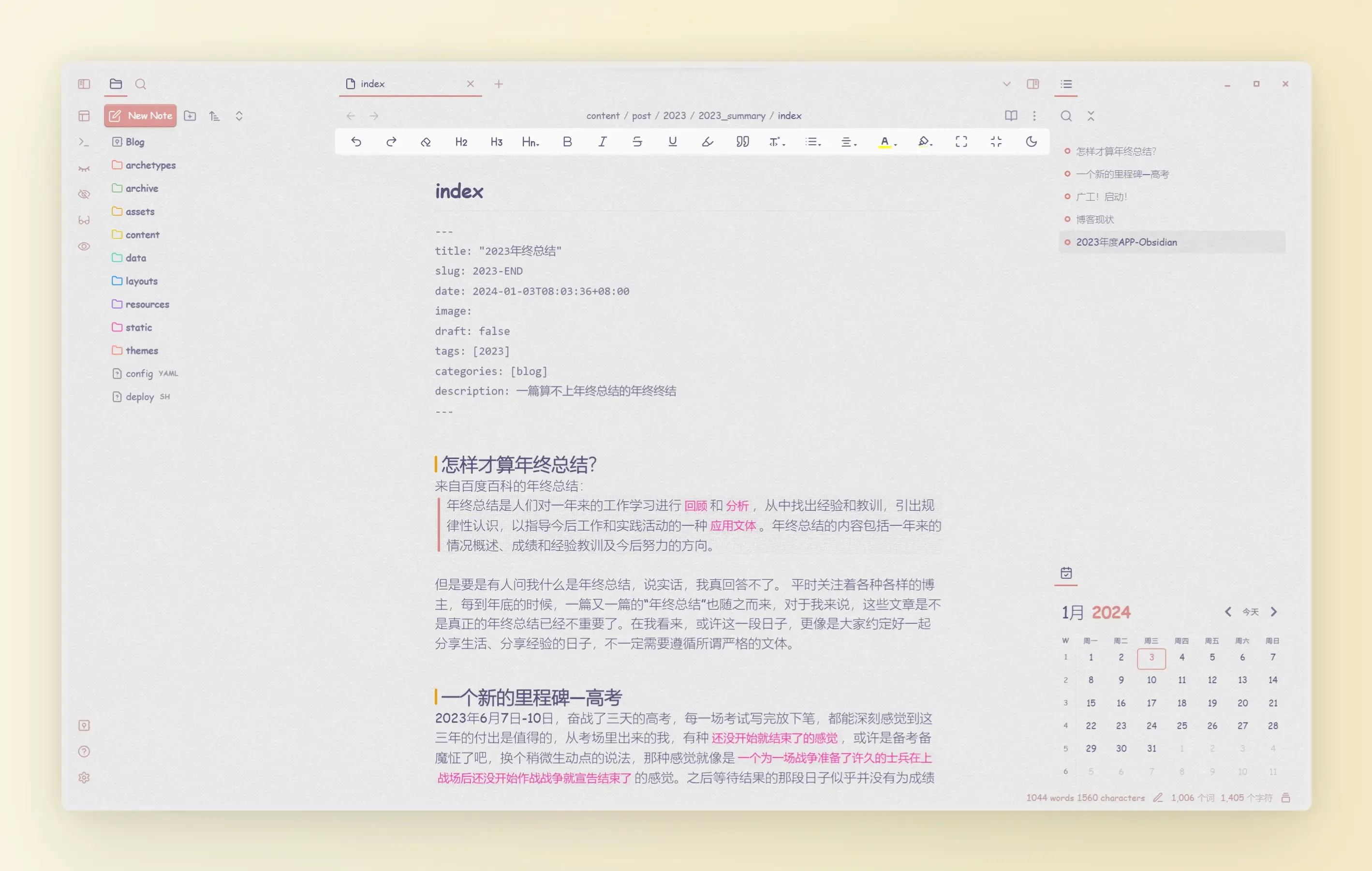Toggle the left sidebar panel
The width and height of the screenshot is (1372, 871).
click(84, 84)
